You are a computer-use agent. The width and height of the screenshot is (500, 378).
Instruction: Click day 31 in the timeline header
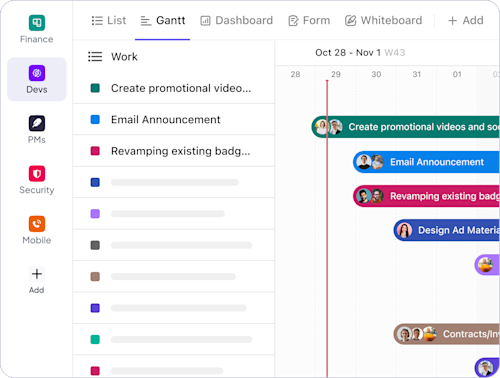click(417, 74)
